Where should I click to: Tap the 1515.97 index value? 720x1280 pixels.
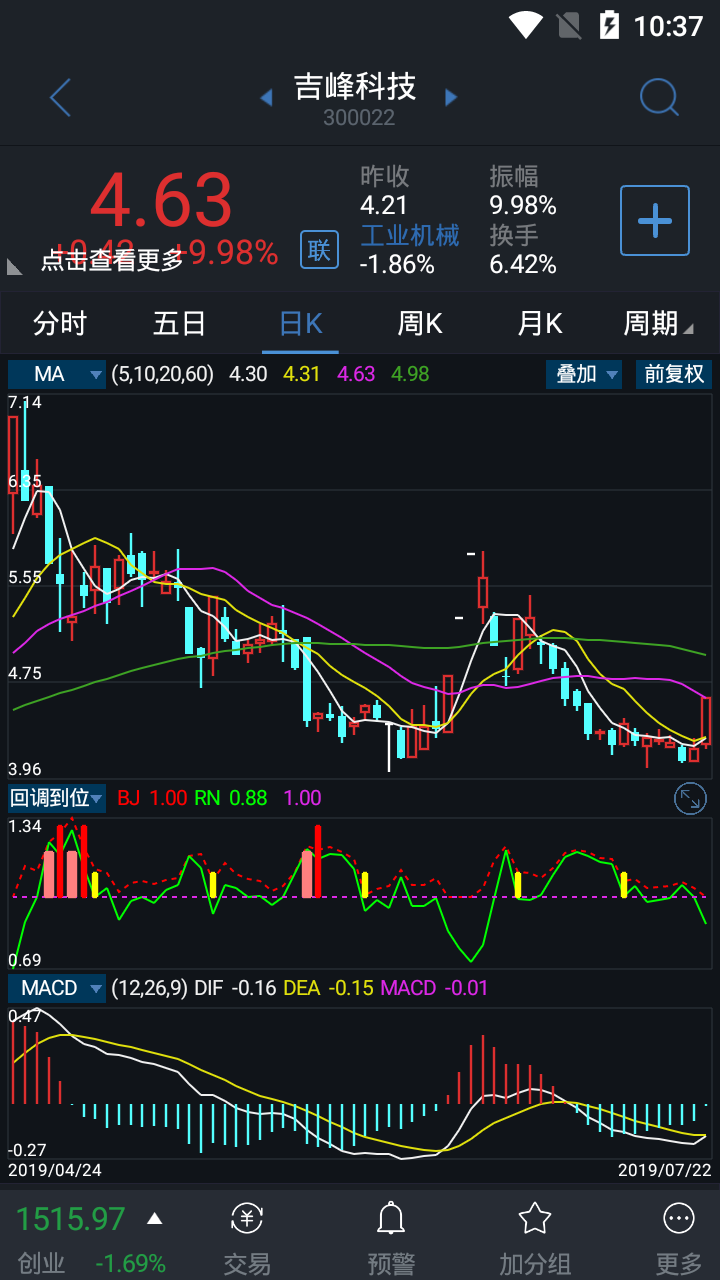click(71, 1218)
